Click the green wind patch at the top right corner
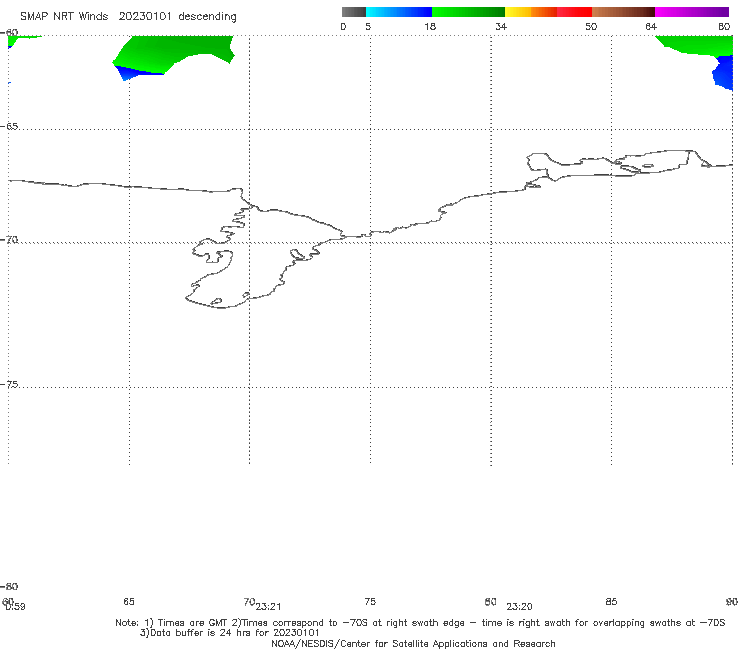 click(698, 45)
